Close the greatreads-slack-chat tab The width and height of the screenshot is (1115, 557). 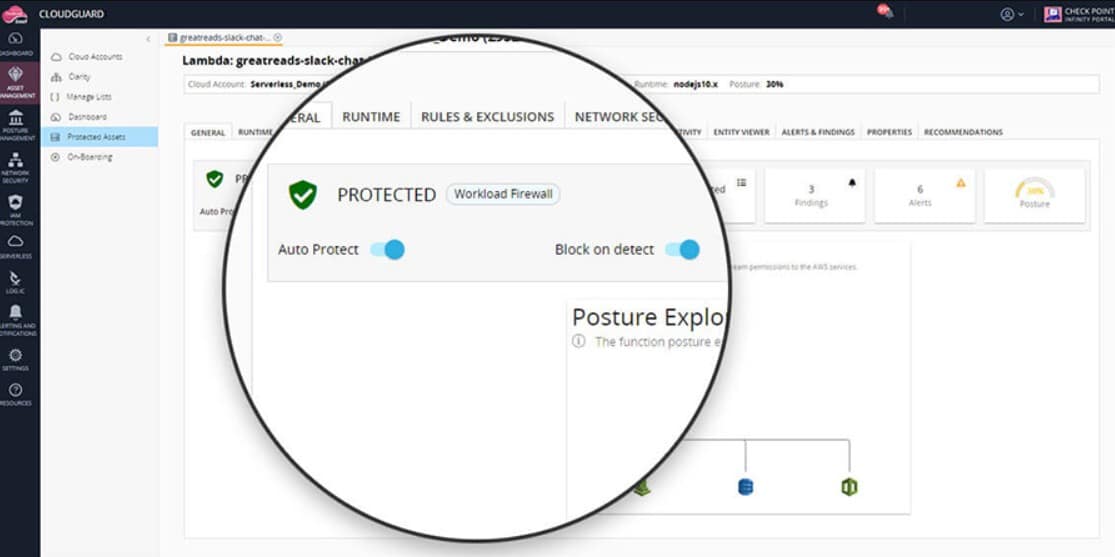pos(277,37)
